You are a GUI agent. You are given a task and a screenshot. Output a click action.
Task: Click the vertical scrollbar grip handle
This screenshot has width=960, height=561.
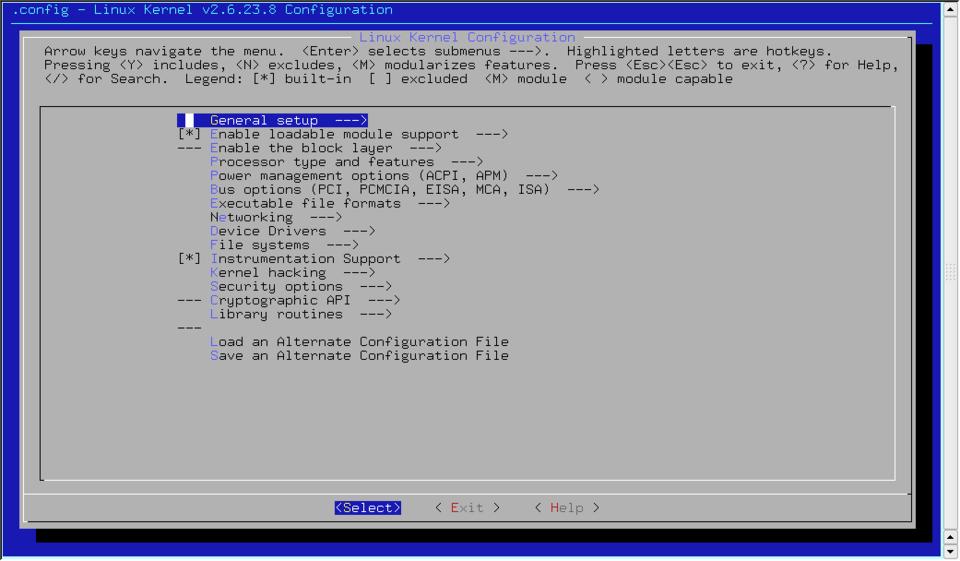point(951,272)
